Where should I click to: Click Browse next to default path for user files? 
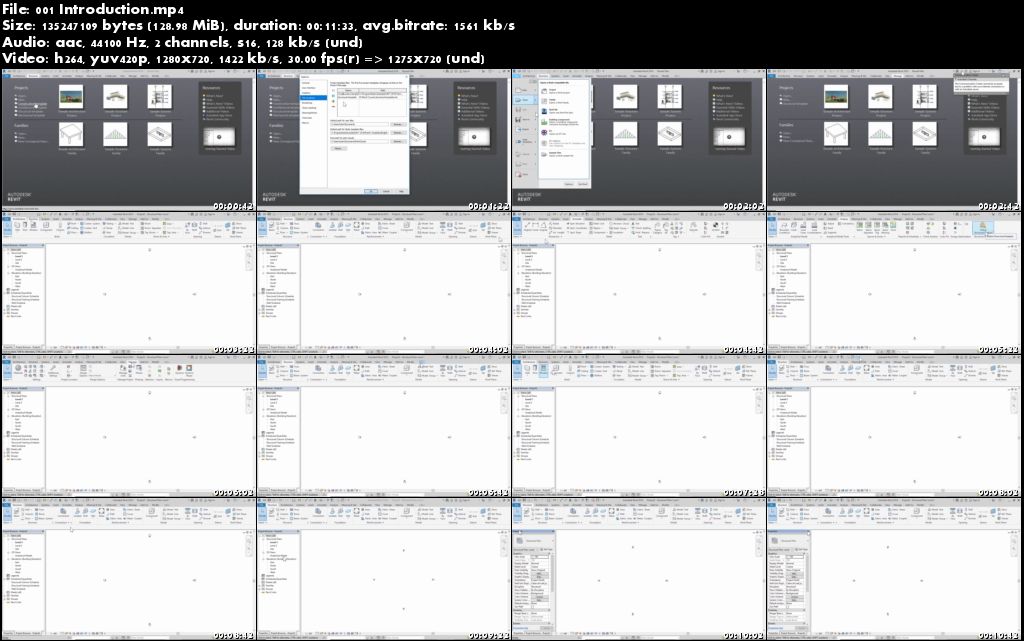[398, 124]
